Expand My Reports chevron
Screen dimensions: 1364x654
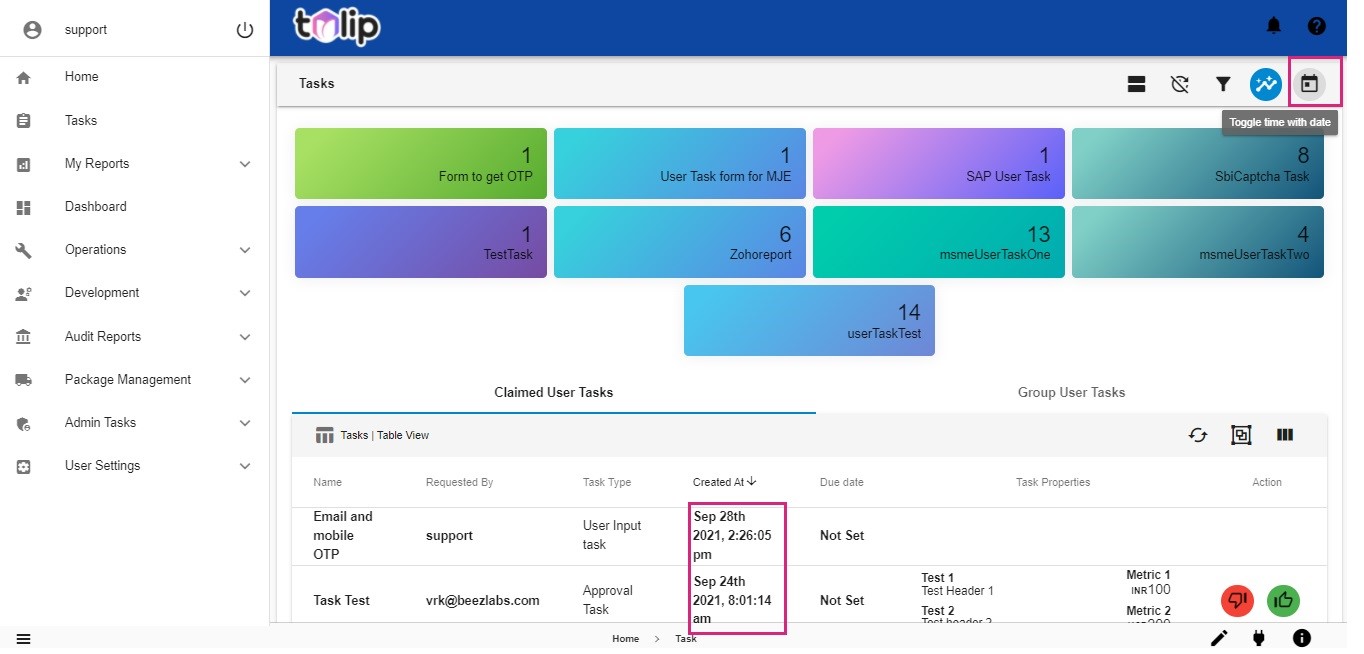coord(245,164)
